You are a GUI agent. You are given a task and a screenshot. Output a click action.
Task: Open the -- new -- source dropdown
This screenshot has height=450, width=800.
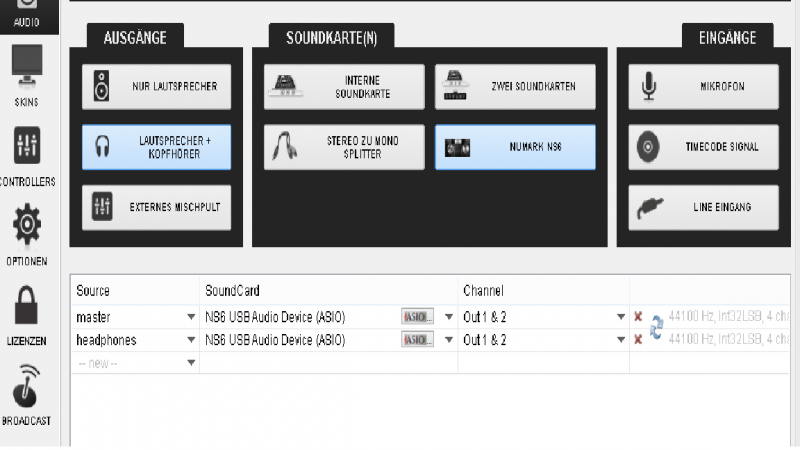[191, 363]
